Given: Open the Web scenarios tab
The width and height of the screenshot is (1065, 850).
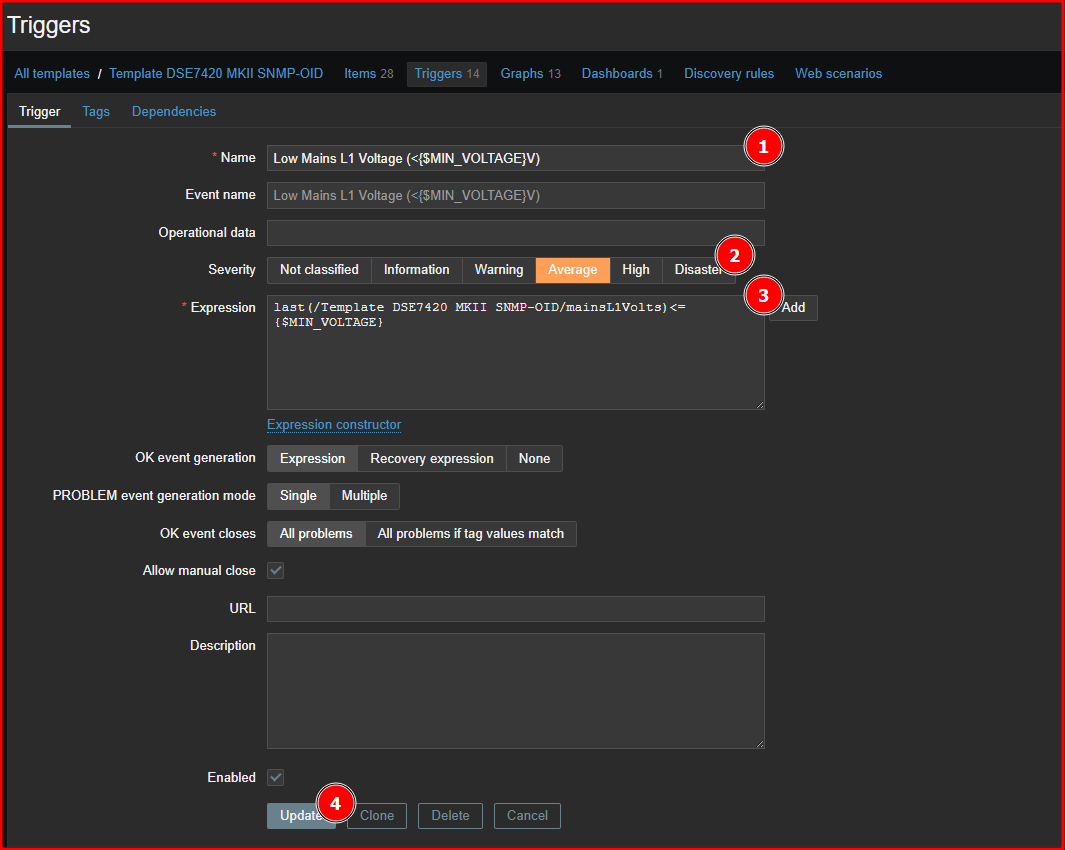Looking at the screenshot, I should 838,73.
